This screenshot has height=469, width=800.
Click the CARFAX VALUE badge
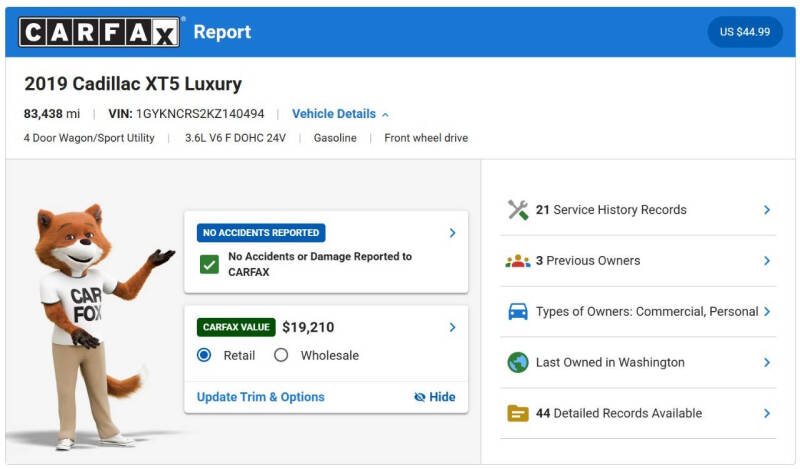(x=236, y=327)
